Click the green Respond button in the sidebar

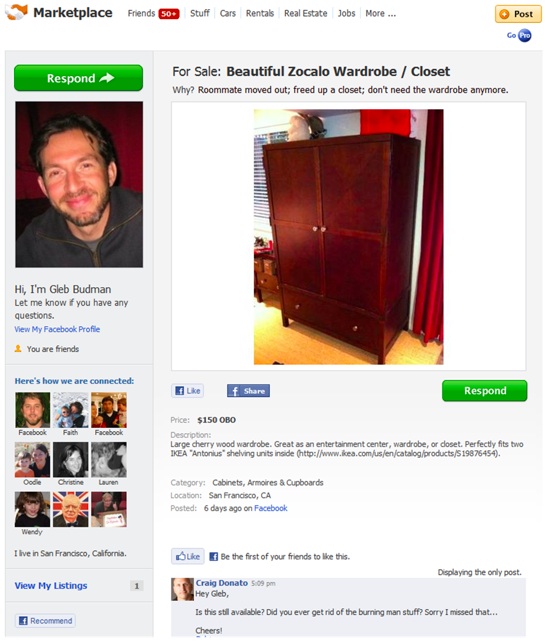pyautogui.click(x=79, y=78)
